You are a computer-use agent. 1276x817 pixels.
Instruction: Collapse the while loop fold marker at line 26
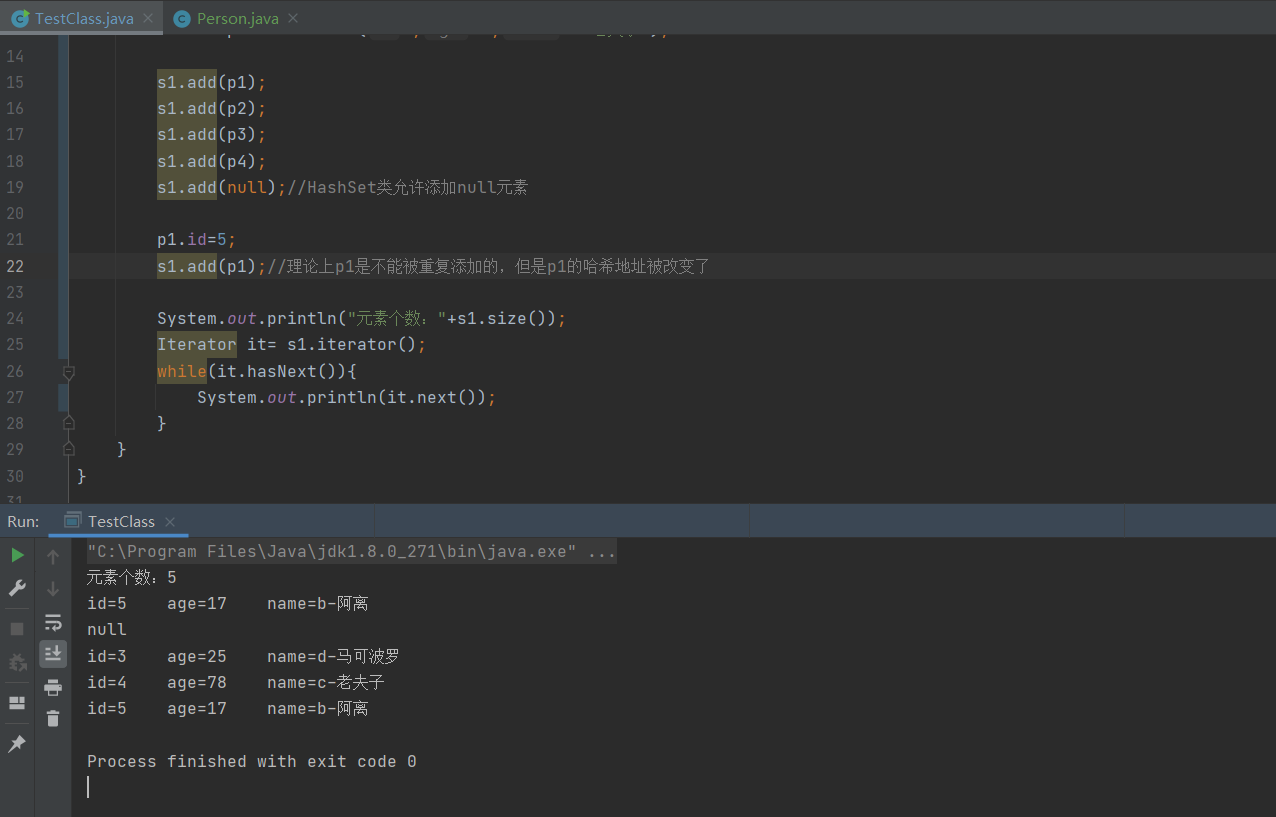click(x=69, y=371)
